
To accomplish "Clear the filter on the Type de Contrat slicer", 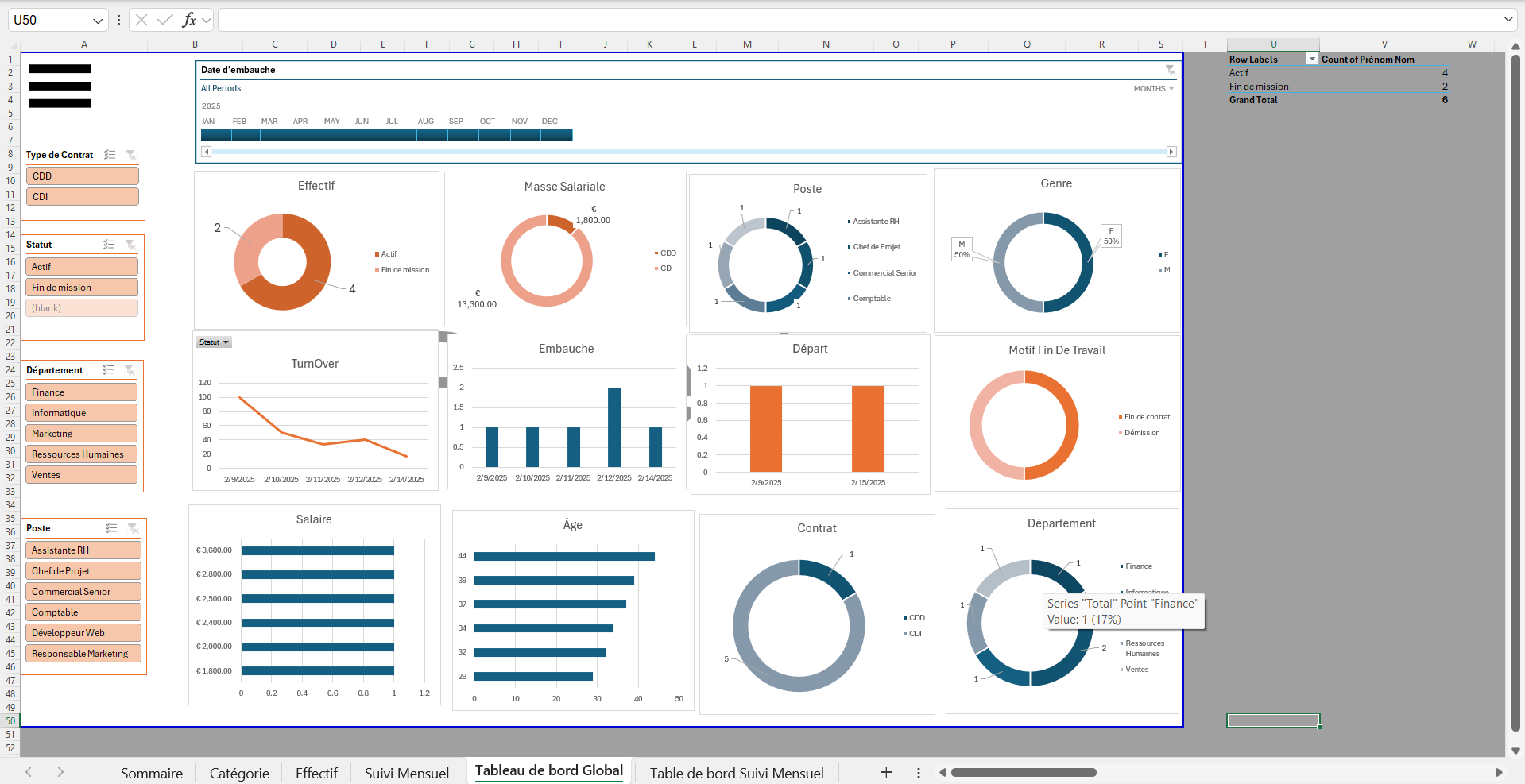I will click(x=132, y=155).
